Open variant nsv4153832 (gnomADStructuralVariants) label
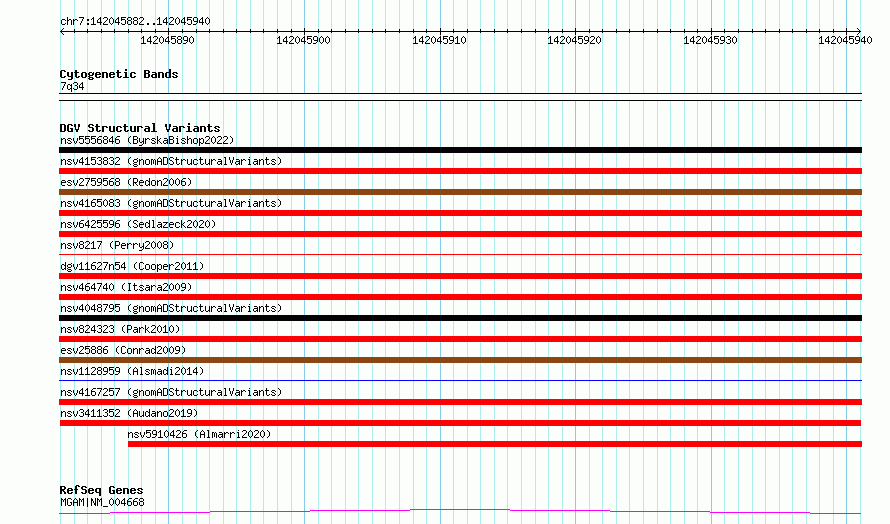The height and width of the screenshot is (524, 890). click(171, 161)
